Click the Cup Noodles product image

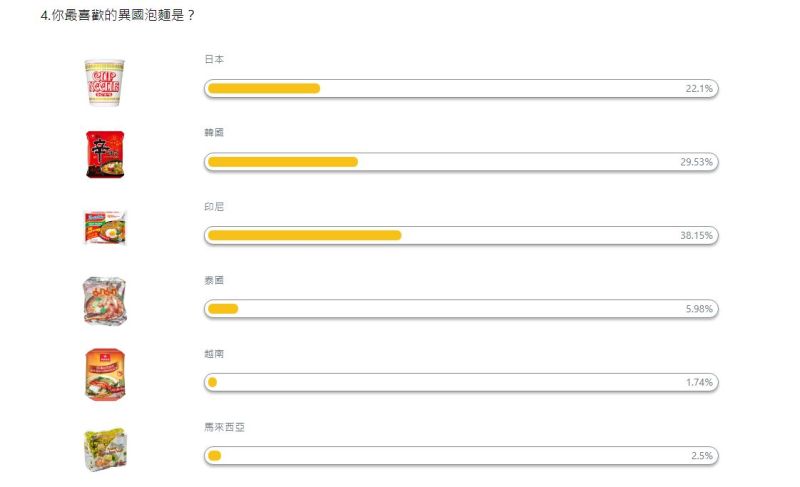pos(105,83)
